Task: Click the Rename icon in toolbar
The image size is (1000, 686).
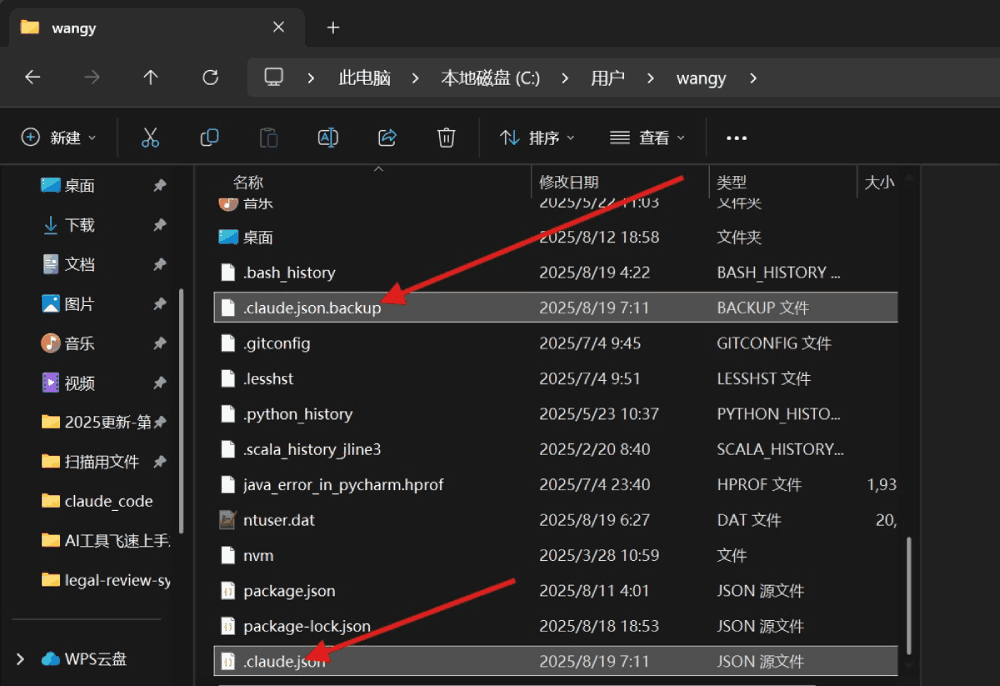Action: coord(328,138)
